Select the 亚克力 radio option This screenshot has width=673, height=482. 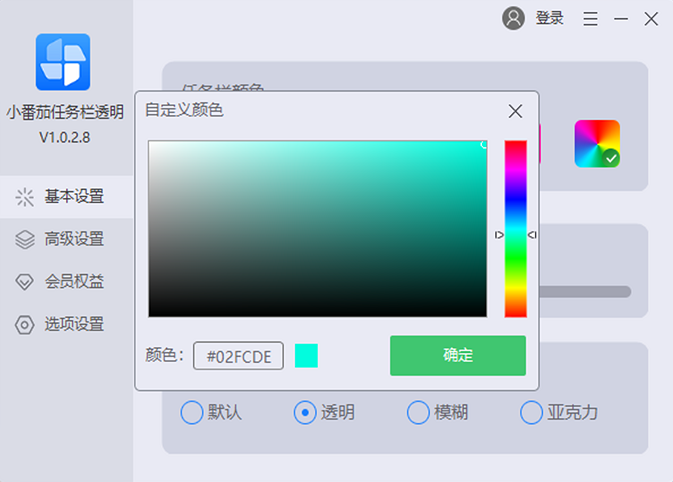pos(531,412)
